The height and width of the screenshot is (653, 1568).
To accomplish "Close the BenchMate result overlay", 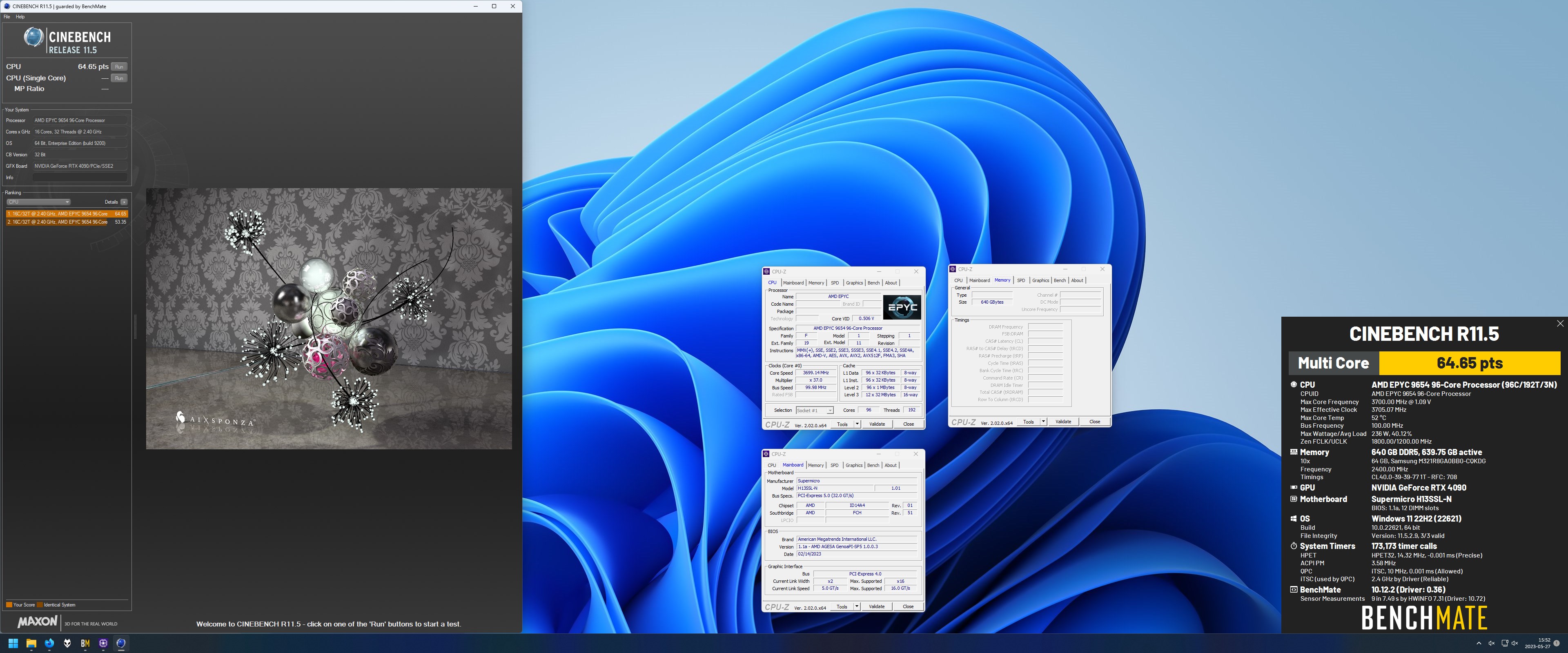I will tap(1560, 323).
